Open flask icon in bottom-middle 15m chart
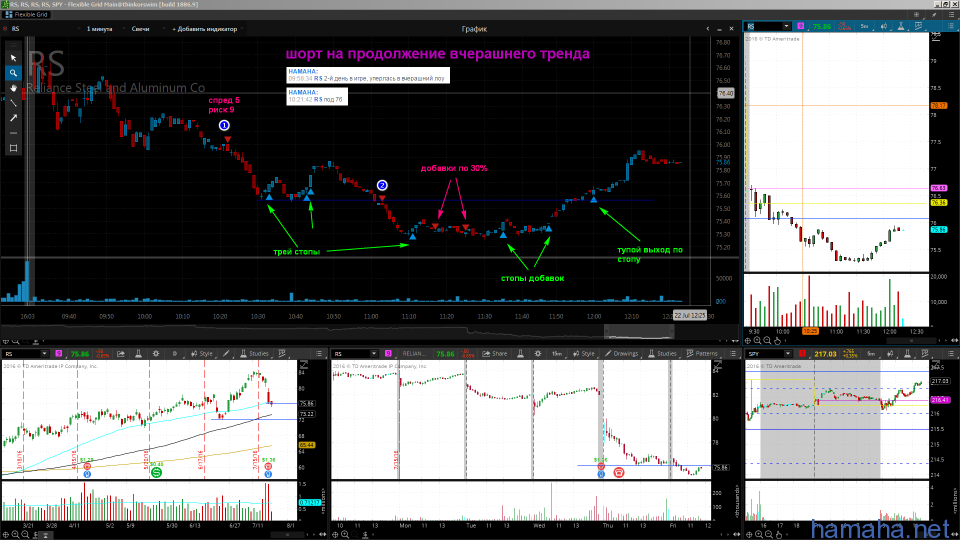 [x=520, y=354]
